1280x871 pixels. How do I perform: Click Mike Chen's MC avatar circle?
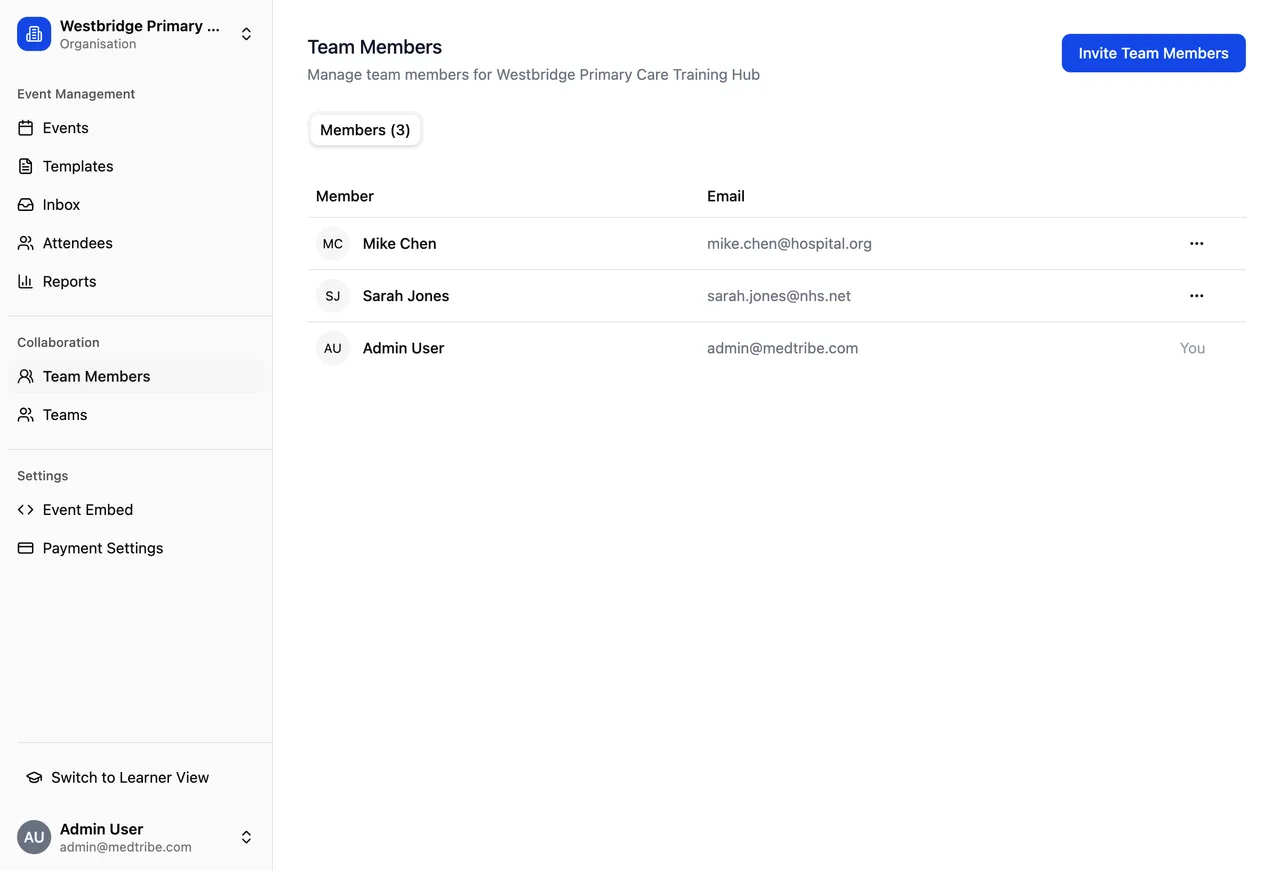tap(332, 243)
